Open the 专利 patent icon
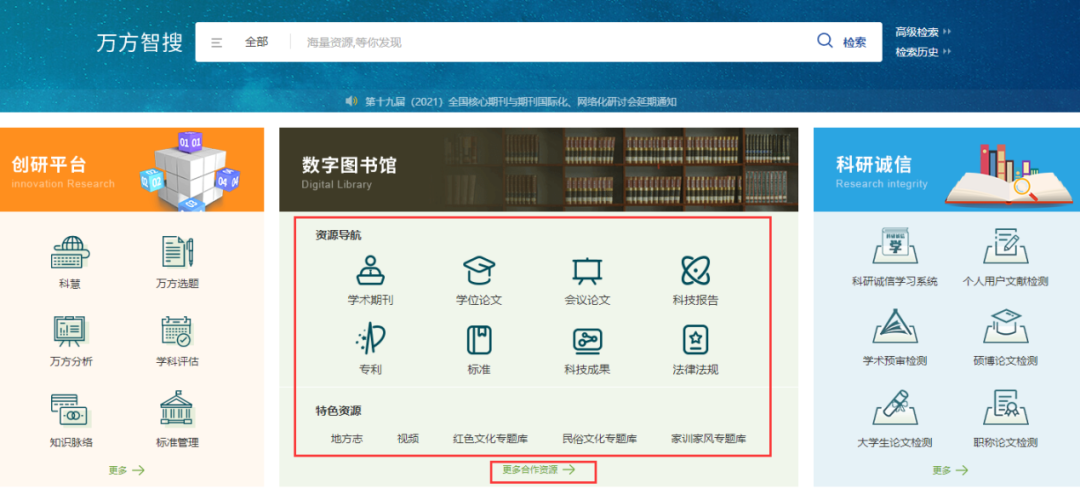 pyautogui.click(x=371, y=339)
